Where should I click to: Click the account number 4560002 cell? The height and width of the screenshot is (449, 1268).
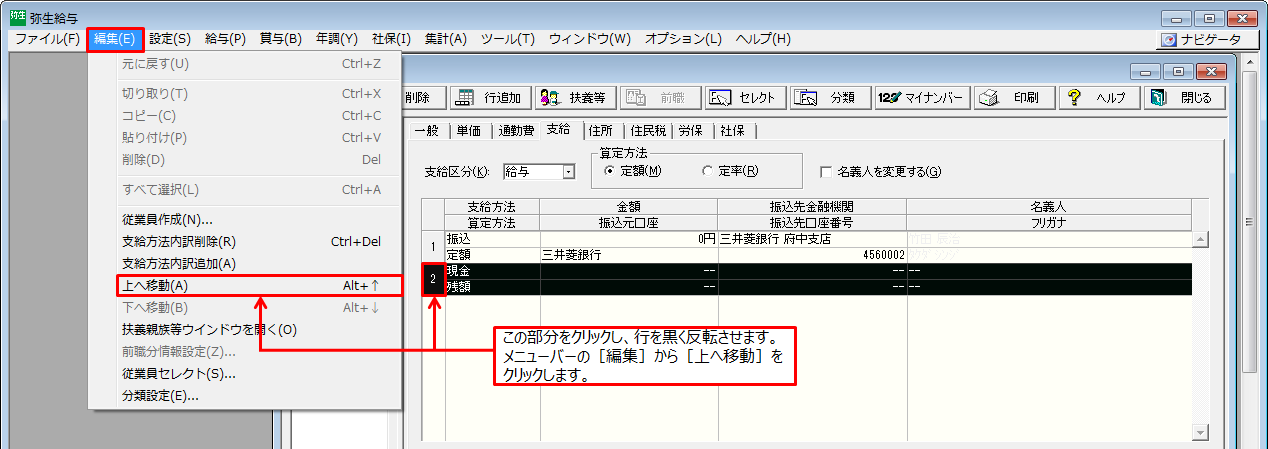click(x=811, y=255)
